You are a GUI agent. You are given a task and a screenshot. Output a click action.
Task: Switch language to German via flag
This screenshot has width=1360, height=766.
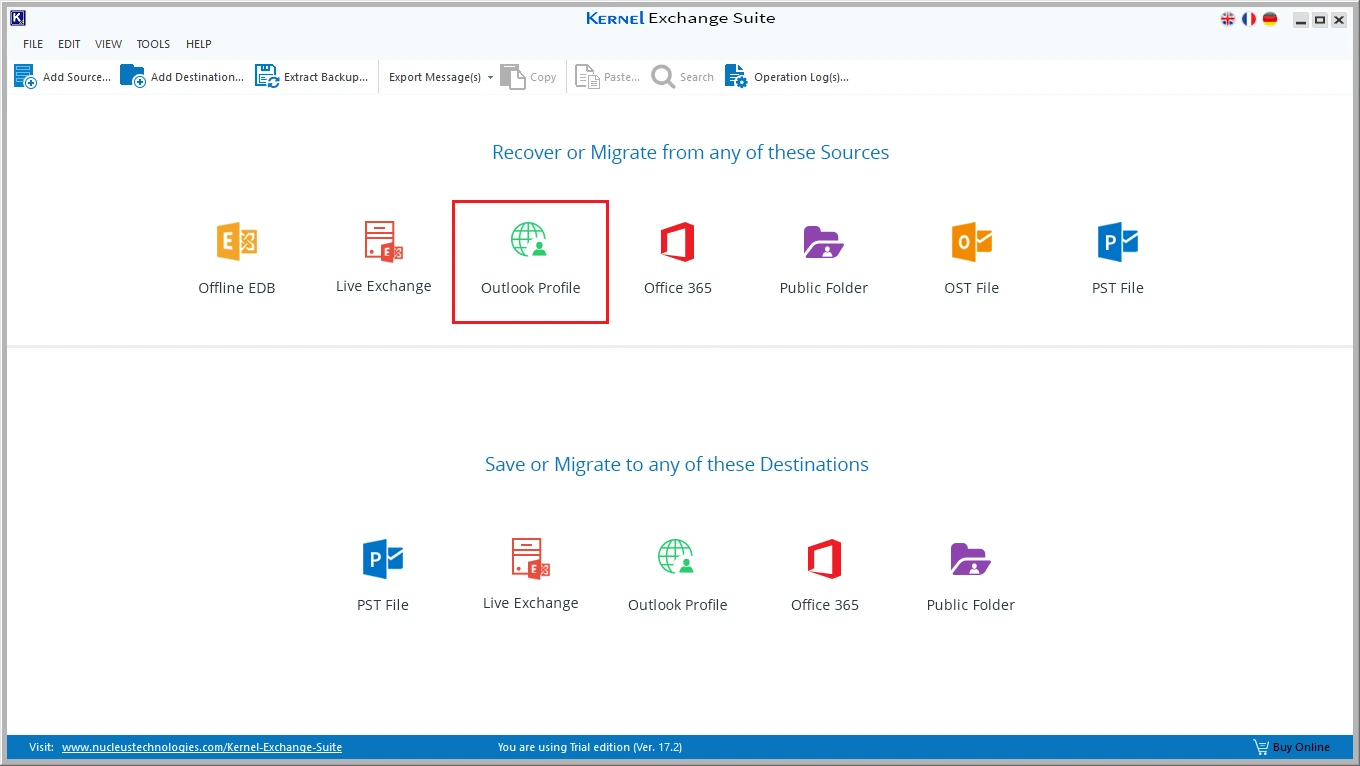(x=1270, y=19)
